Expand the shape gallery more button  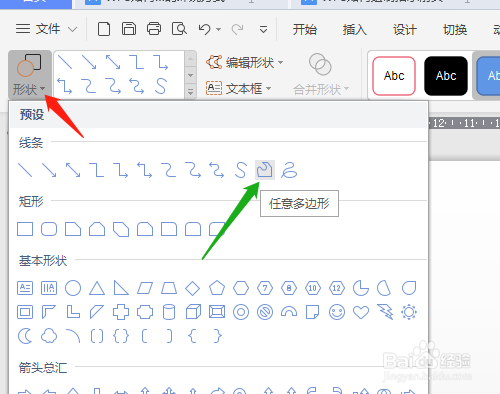click(x=190, y=91)
